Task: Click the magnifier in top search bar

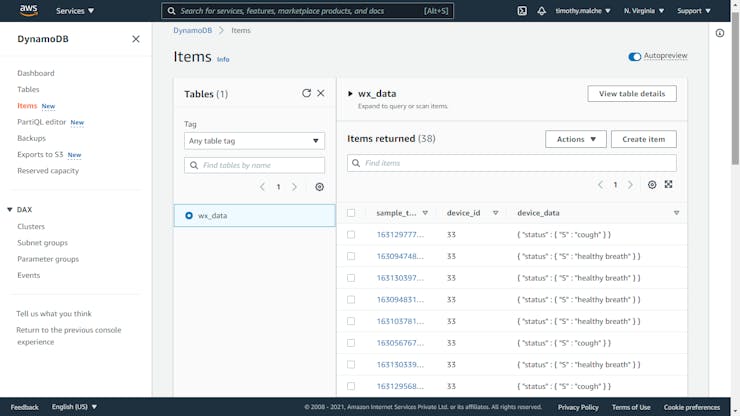Action: [172, 11]
